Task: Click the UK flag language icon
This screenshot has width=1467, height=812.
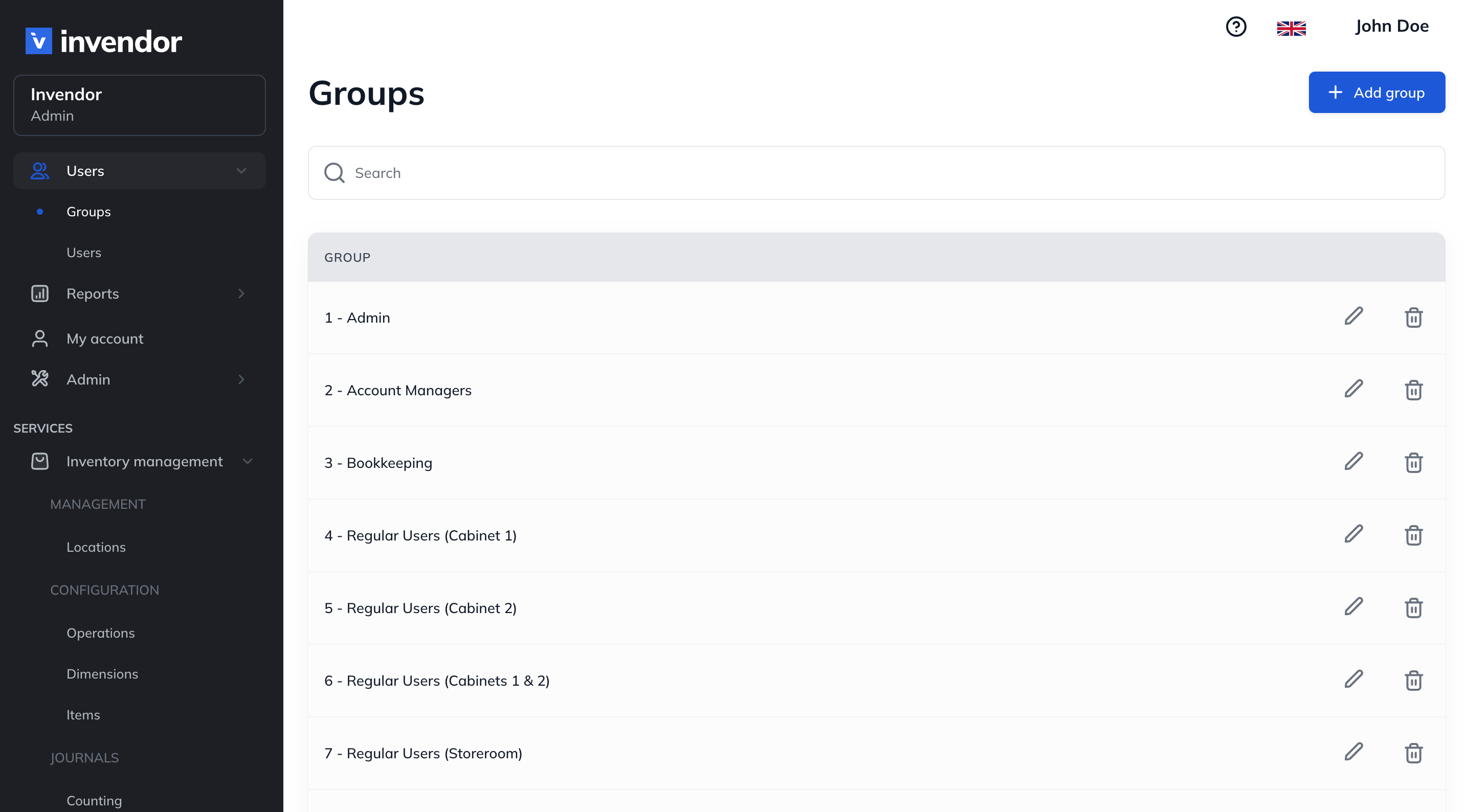Action: tap(1292, 27)
